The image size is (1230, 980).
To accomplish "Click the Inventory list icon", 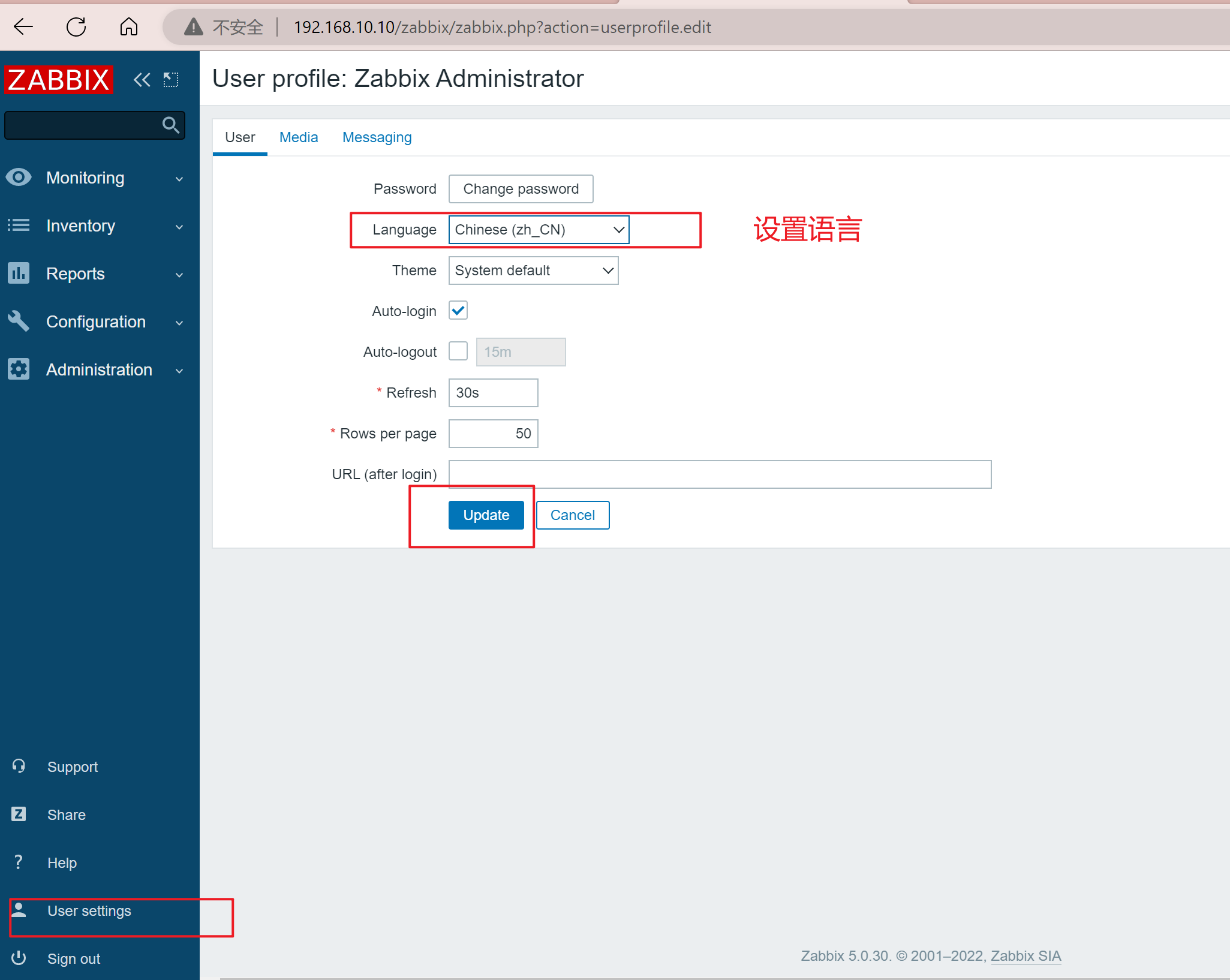I will pyautogui.click(x=19, y=226).
